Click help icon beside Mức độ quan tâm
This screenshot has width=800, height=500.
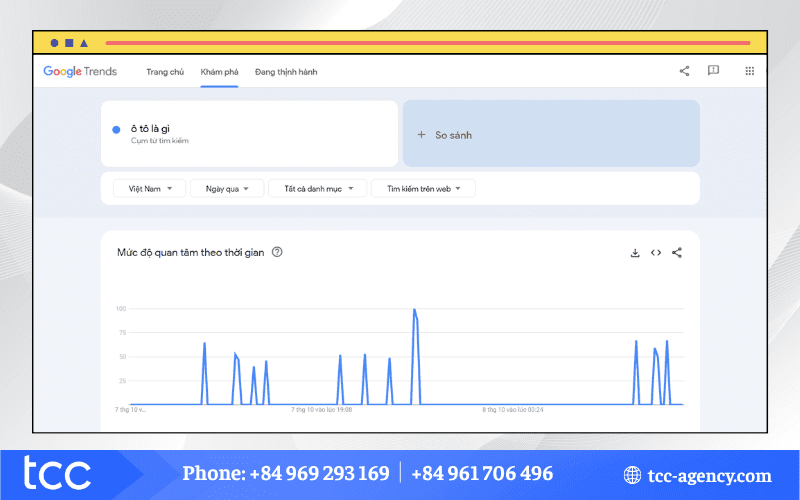(x=277, y=252)
